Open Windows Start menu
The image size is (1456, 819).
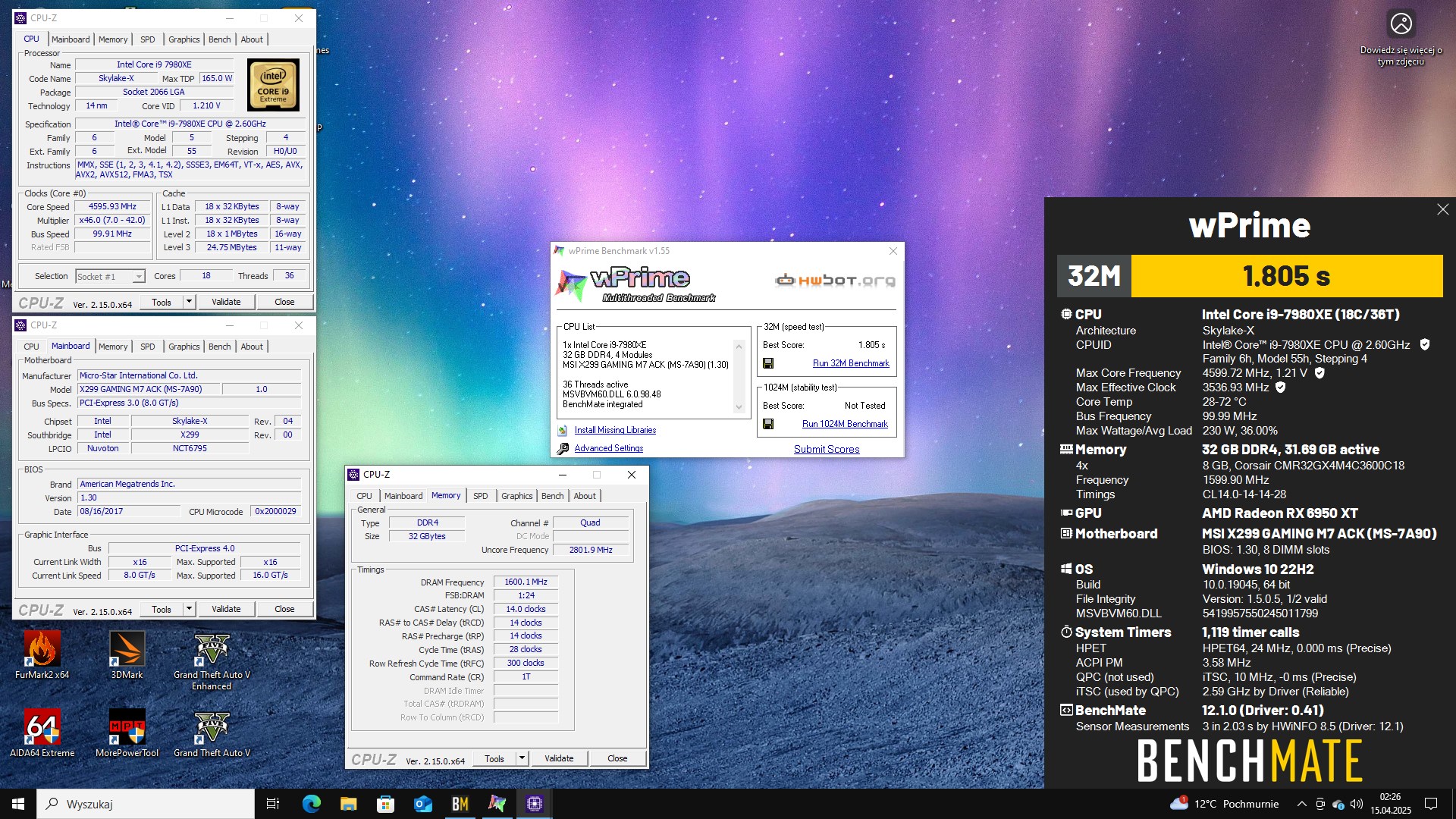pyautogui.click(x=18, y=804)
